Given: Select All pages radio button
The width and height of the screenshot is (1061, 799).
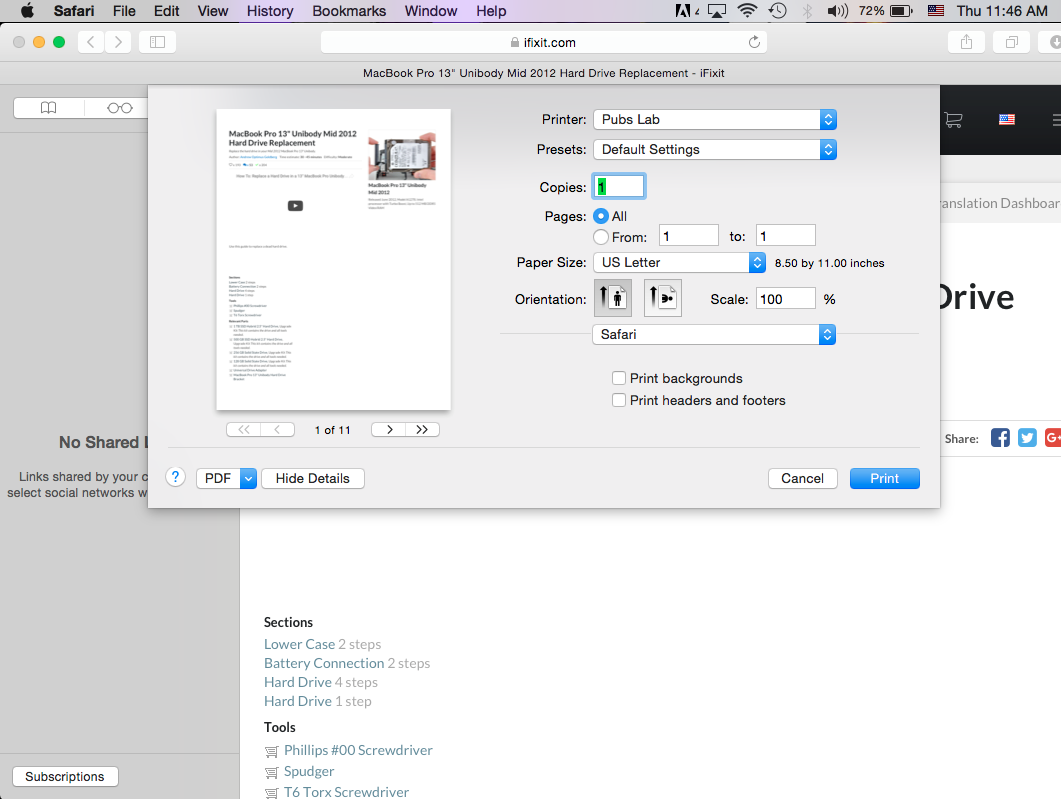Looking at the screenshot, I should pyautogui.click(x=601, y=216).
